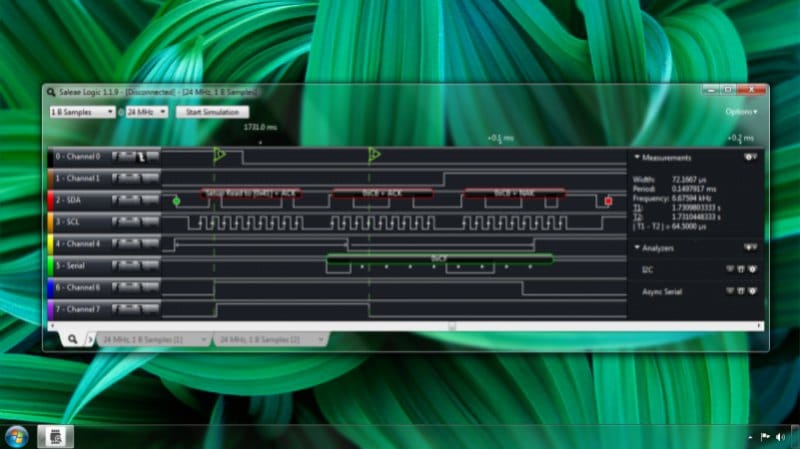Click the 2 - SDA channel label

[x=68, y=201]
